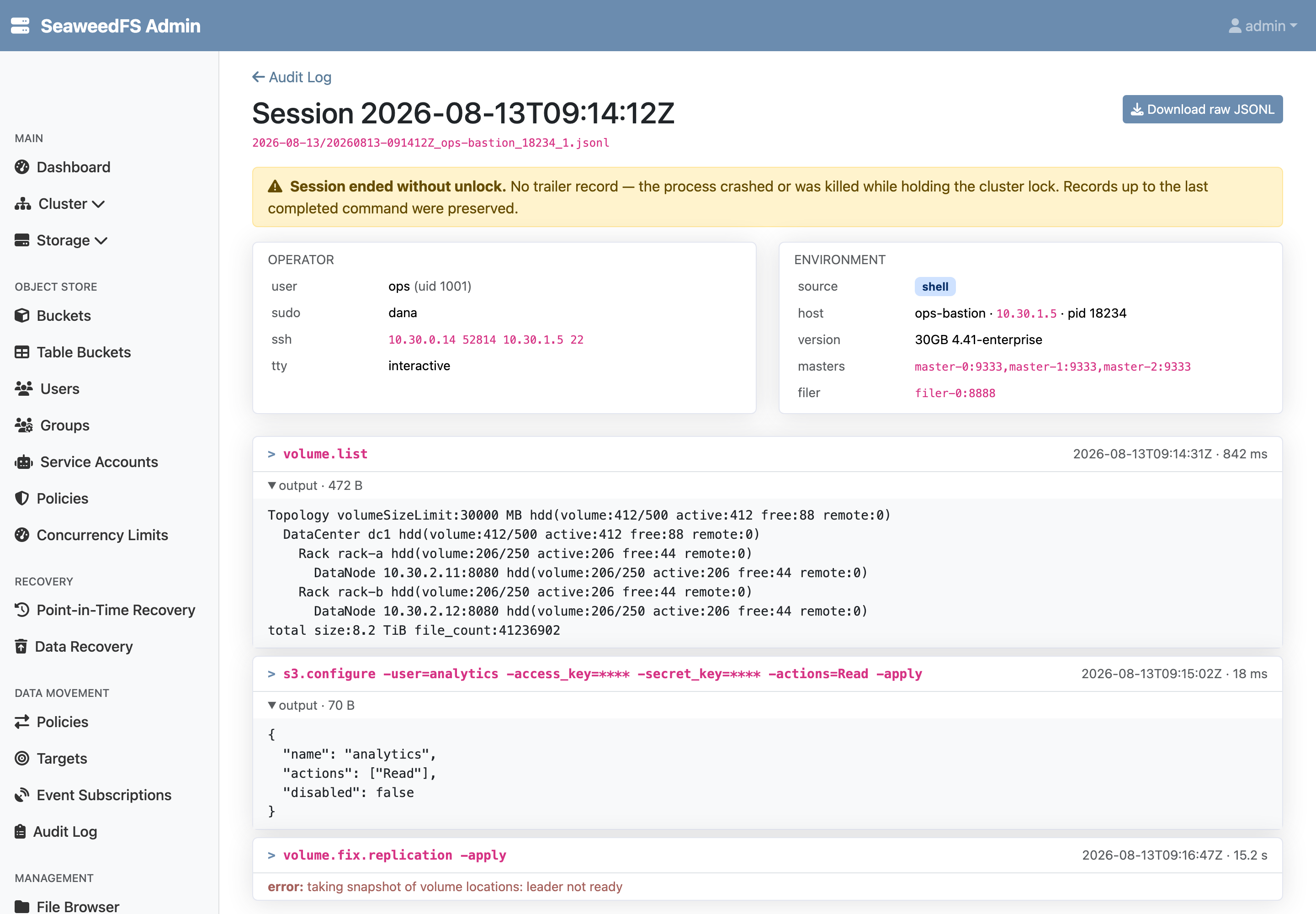Click the Concurrency Limits gauge icon

22,535
